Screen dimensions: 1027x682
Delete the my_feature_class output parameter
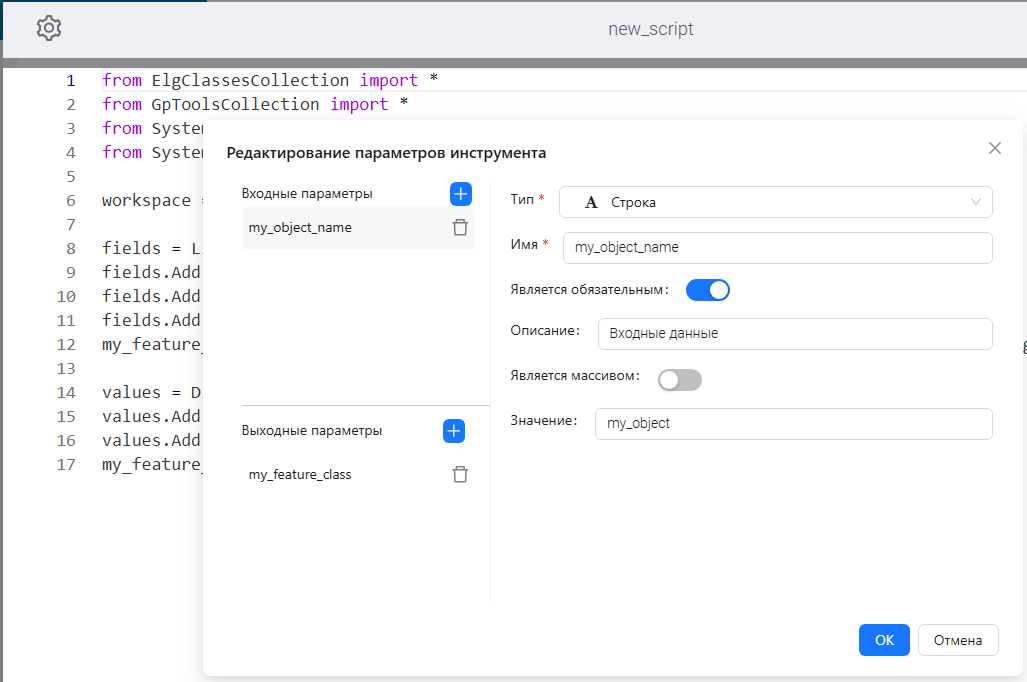[460, 475]
